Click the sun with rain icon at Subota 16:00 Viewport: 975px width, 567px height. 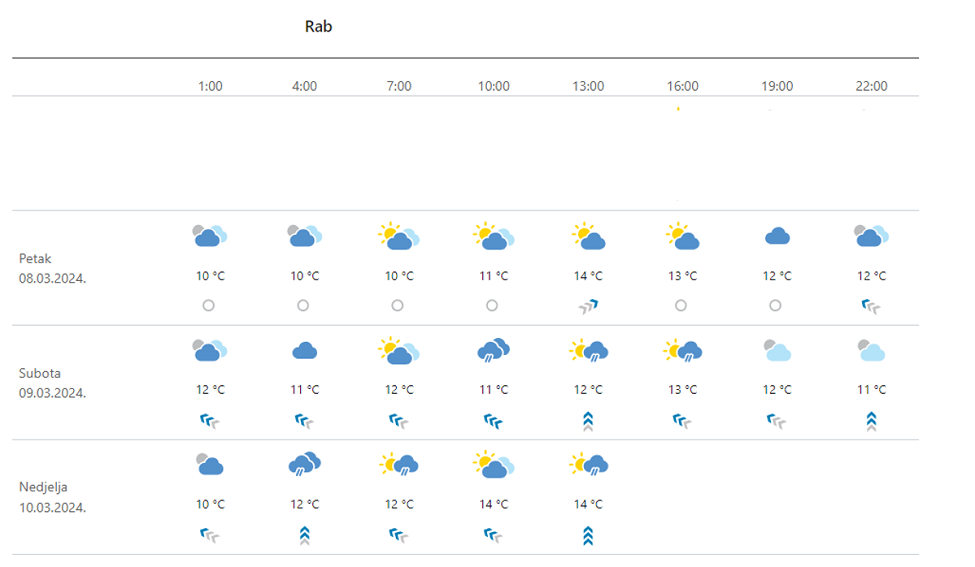[x=682, y=351]
